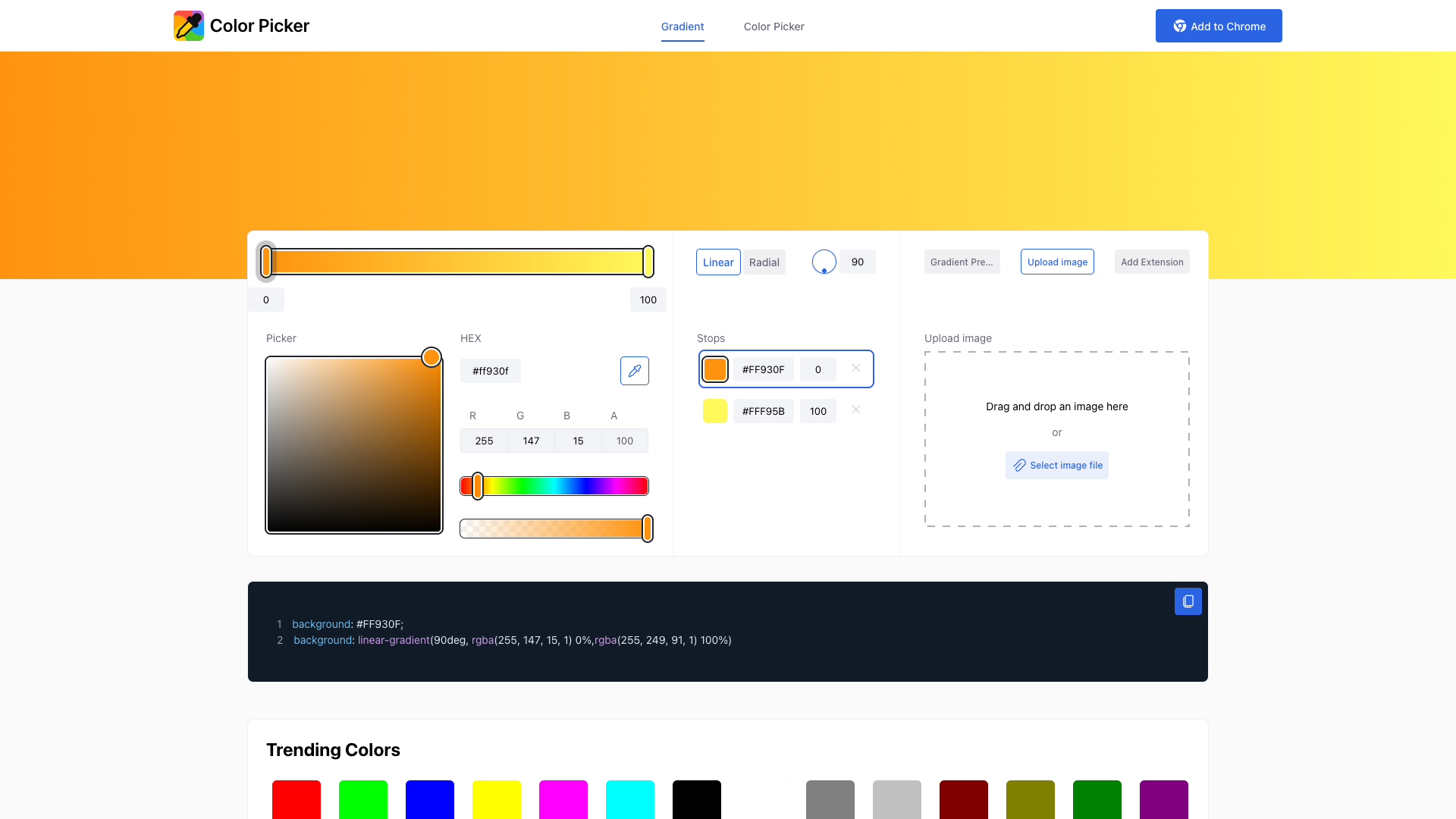Screen dimensions: 1456x819
Task: Select the Linear gradient type
Action: [717, 262]
